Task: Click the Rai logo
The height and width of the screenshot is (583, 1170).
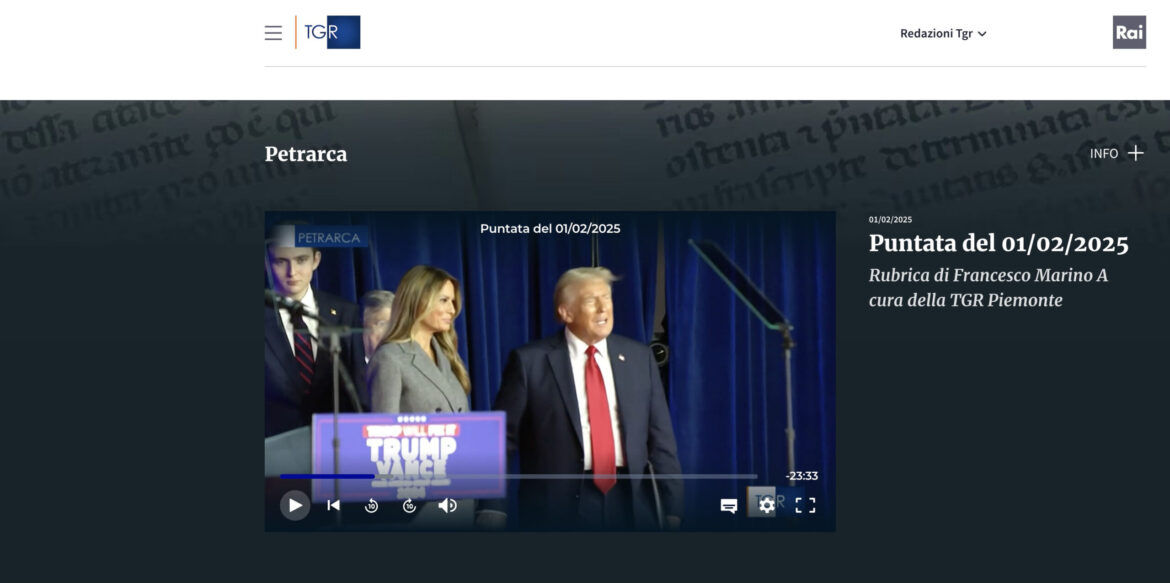Action: pyautogui.click(x=1129, y=32)
